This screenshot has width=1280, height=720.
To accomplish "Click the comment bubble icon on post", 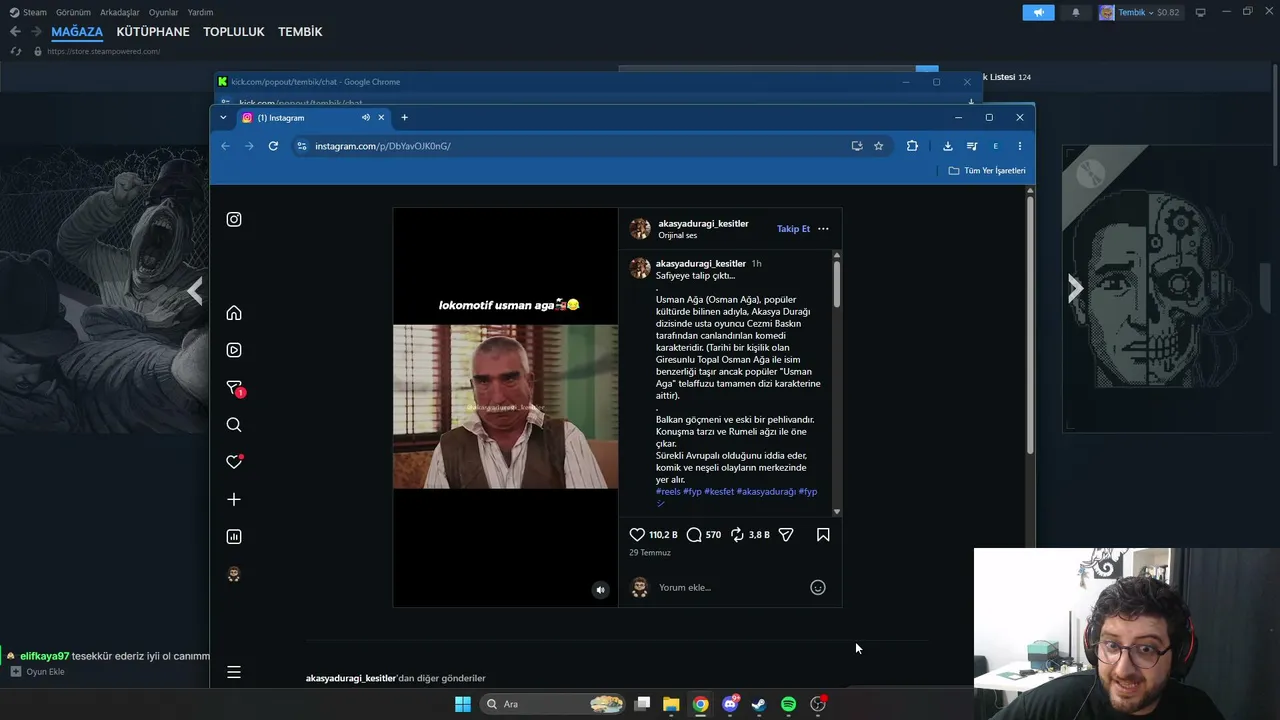I will [694, 535].
